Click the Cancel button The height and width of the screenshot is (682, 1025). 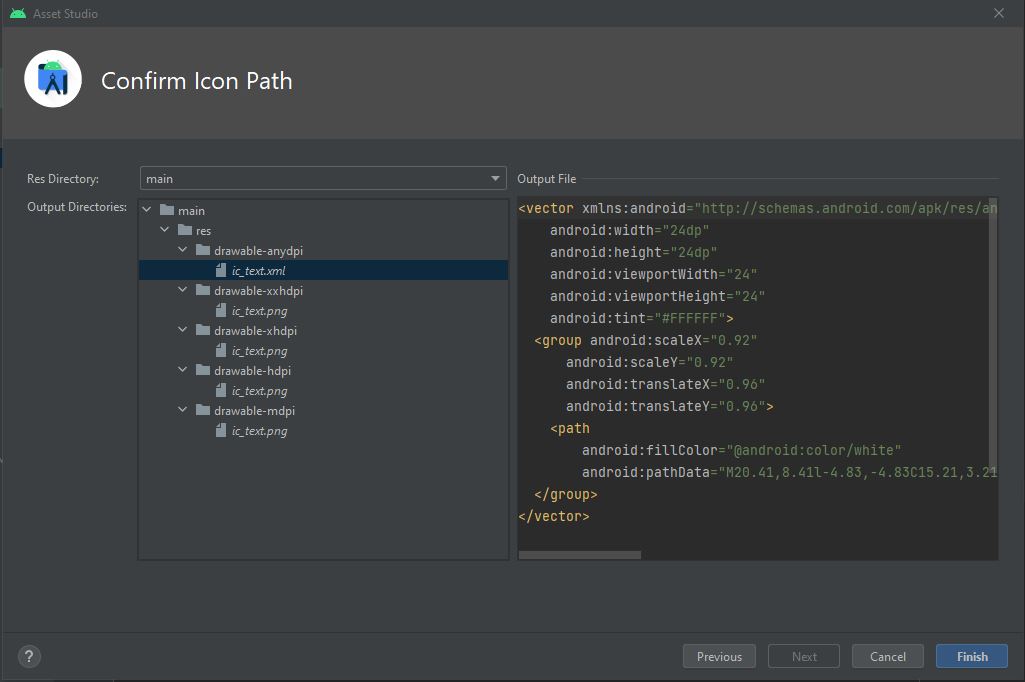[888, 656]
